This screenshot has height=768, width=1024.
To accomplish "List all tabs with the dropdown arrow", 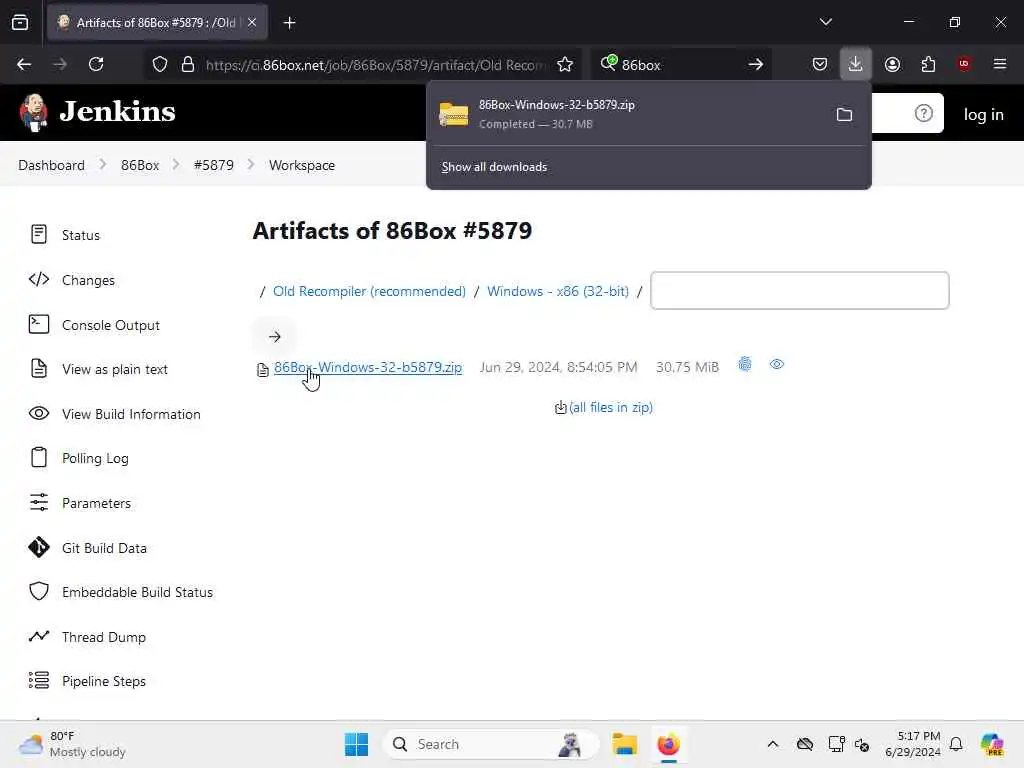I will coord(825,22).
